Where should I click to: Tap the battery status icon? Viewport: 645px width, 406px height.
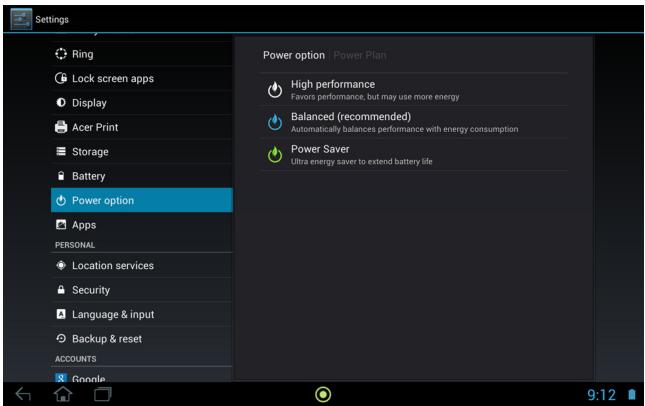(632, 394)
